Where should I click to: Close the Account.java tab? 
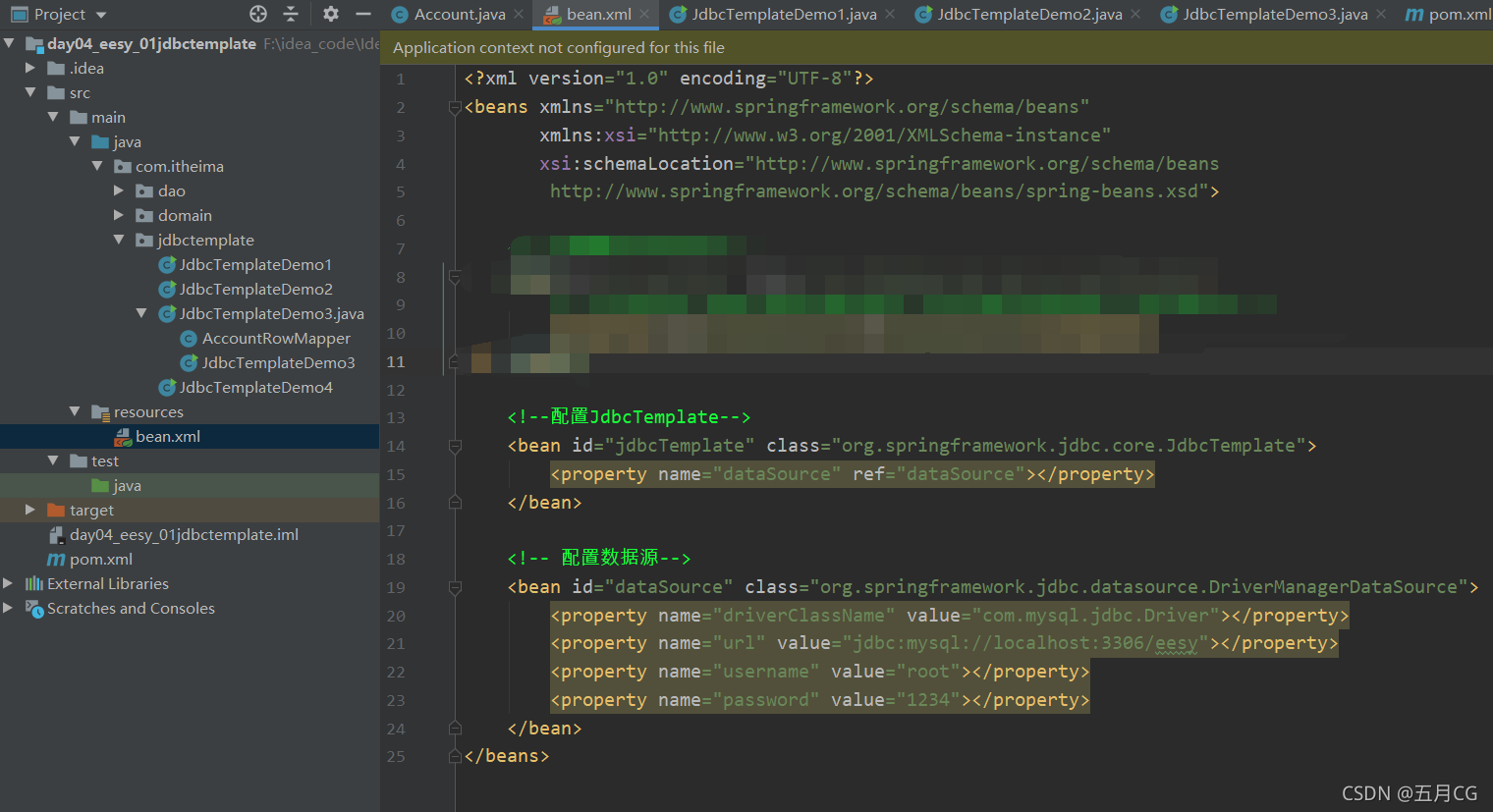click(x=519, y=14)
